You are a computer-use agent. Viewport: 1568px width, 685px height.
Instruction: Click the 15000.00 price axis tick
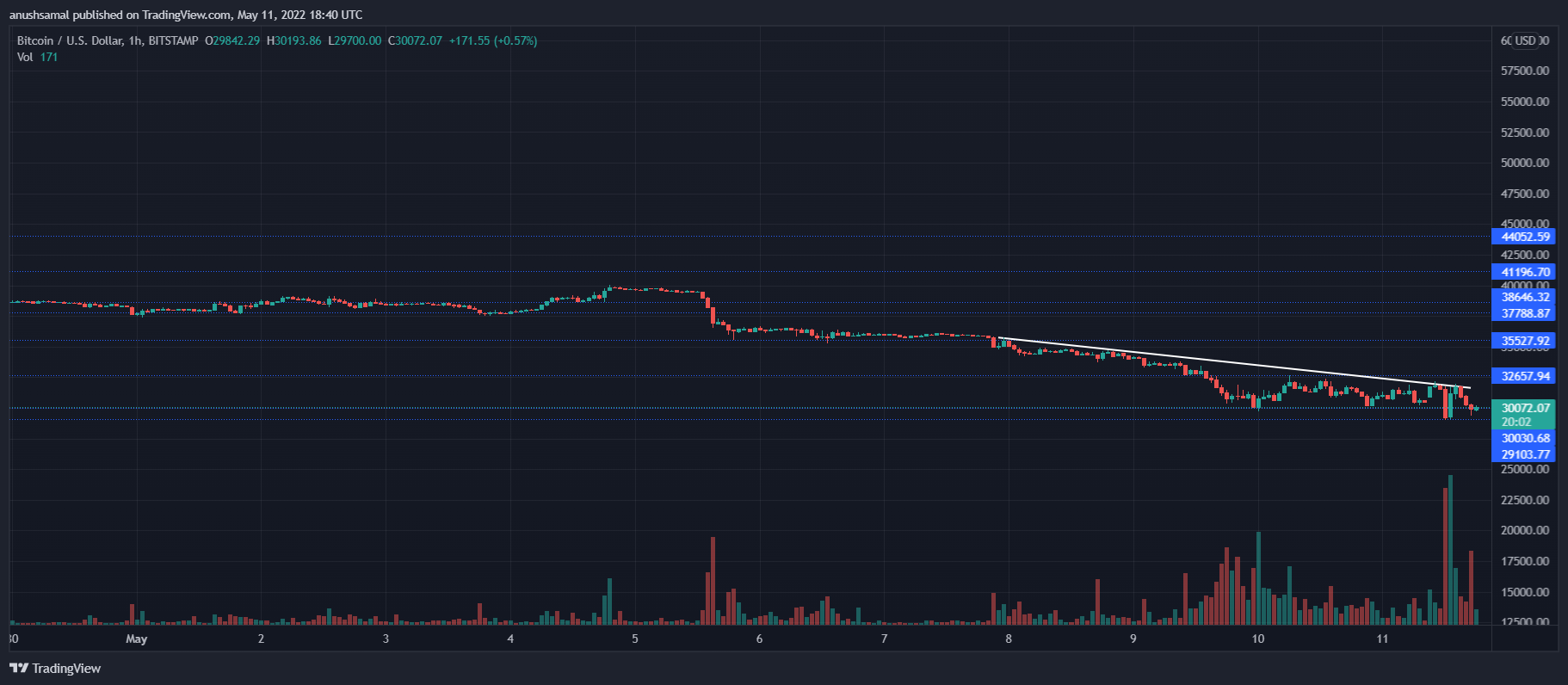pyautogui.click(x=1525, y=592)
